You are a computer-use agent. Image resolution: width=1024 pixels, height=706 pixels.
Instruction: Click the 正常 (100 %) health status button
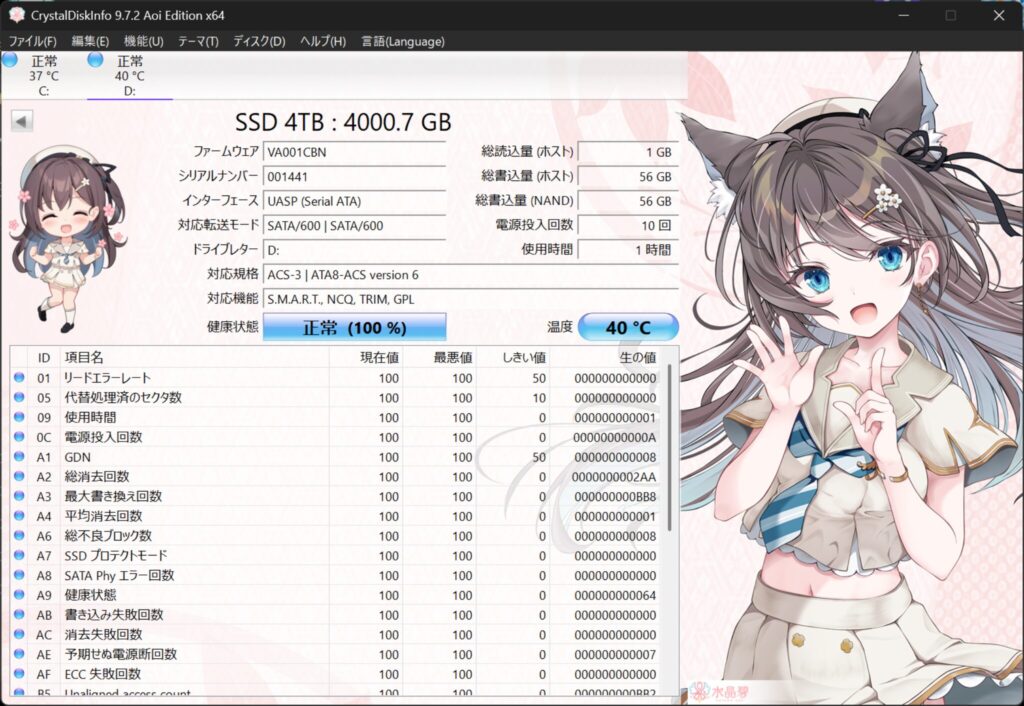pyautogui.click(x=354, y=327)
